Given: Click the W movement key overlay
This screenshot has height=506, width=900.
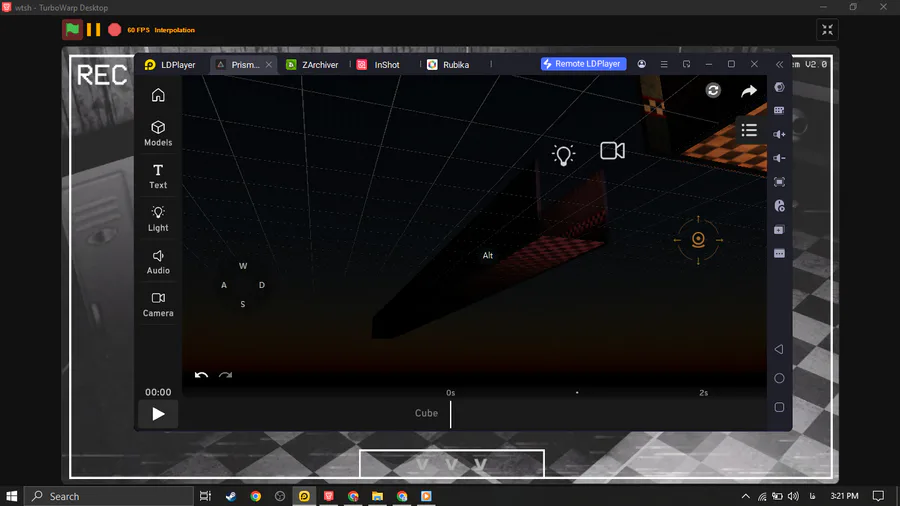Looking at the screenshot, I should click(x=243, y=266).
